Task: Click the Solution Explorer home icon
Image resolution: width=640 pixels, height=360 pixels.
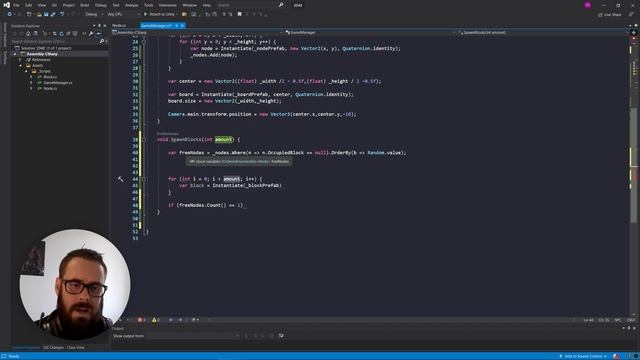Action: click(x=28, y=33)
